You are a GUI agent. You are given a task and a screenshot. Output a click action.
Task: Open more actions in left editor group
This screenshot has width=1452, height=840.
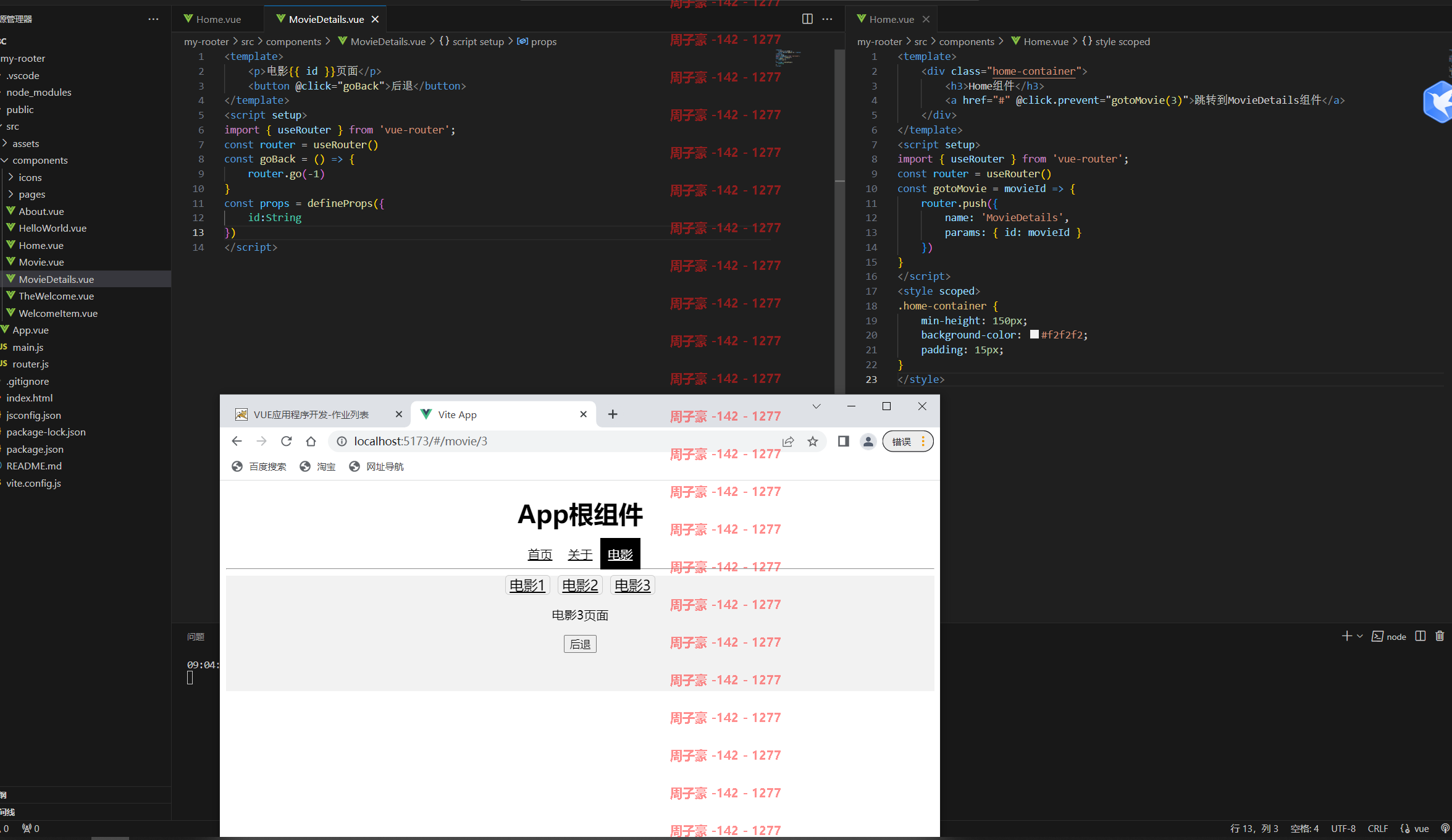828,19
